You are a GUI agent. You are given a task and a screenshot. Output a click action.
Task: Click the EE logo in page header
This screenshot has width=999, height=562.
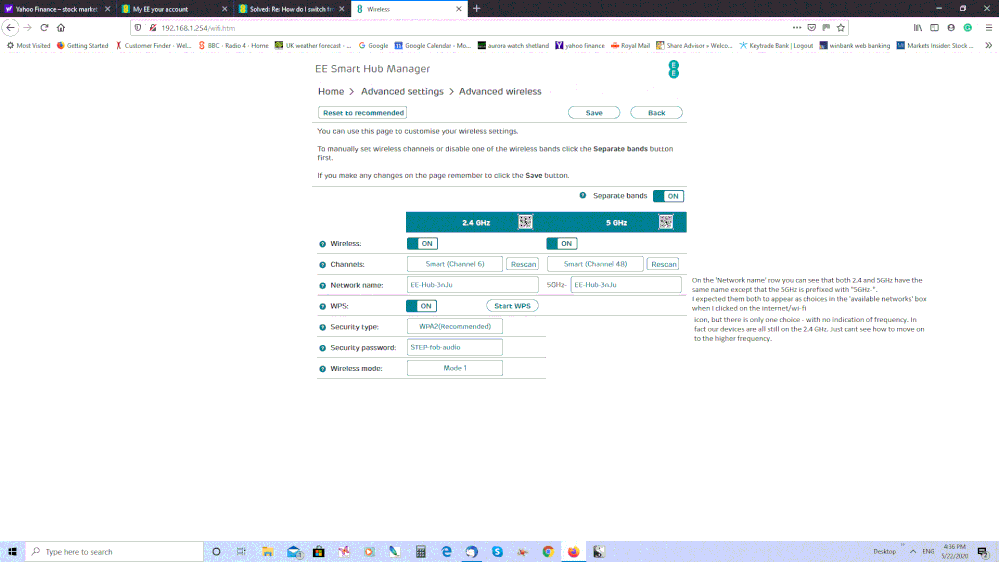pyautogui.click(x=673, y=69)
